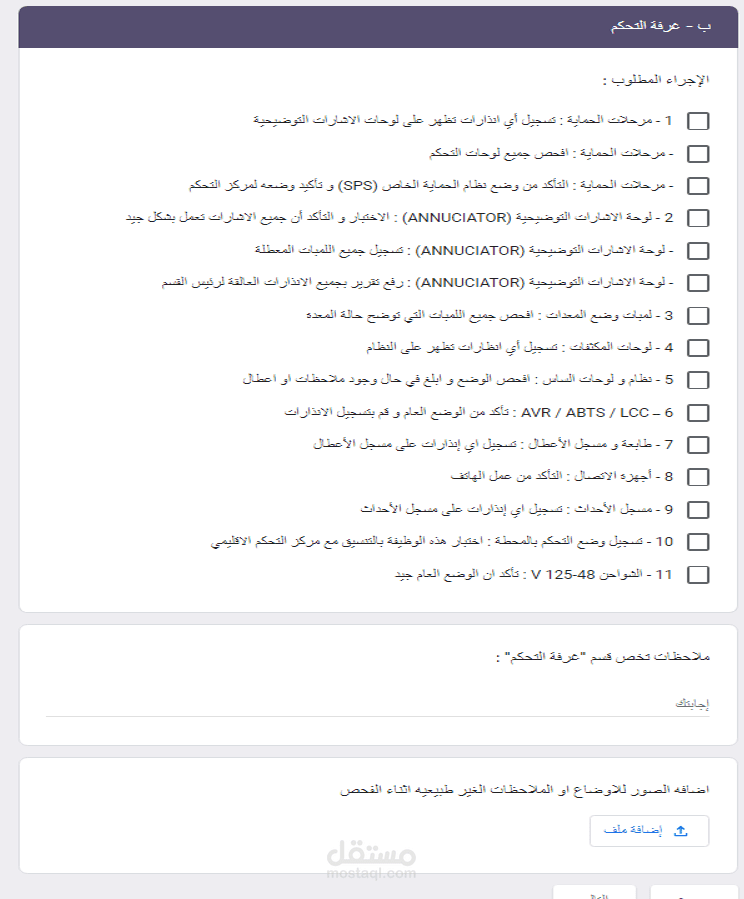Enable the SPS protection system status checkbox
744x899 pixels.
tap(699, 186)
